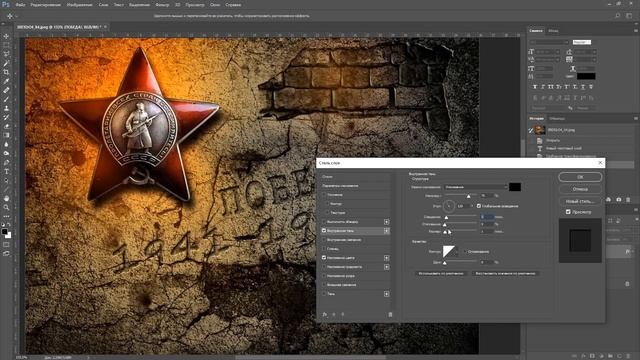
Task: Select the Horizontal Type tool
Action: tap(6, 171)
